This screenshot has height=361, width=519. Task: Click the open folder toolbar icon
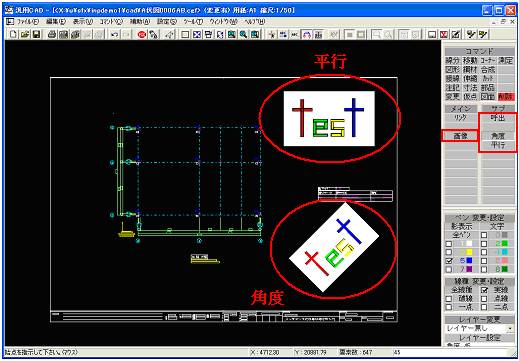coord(25,34)
